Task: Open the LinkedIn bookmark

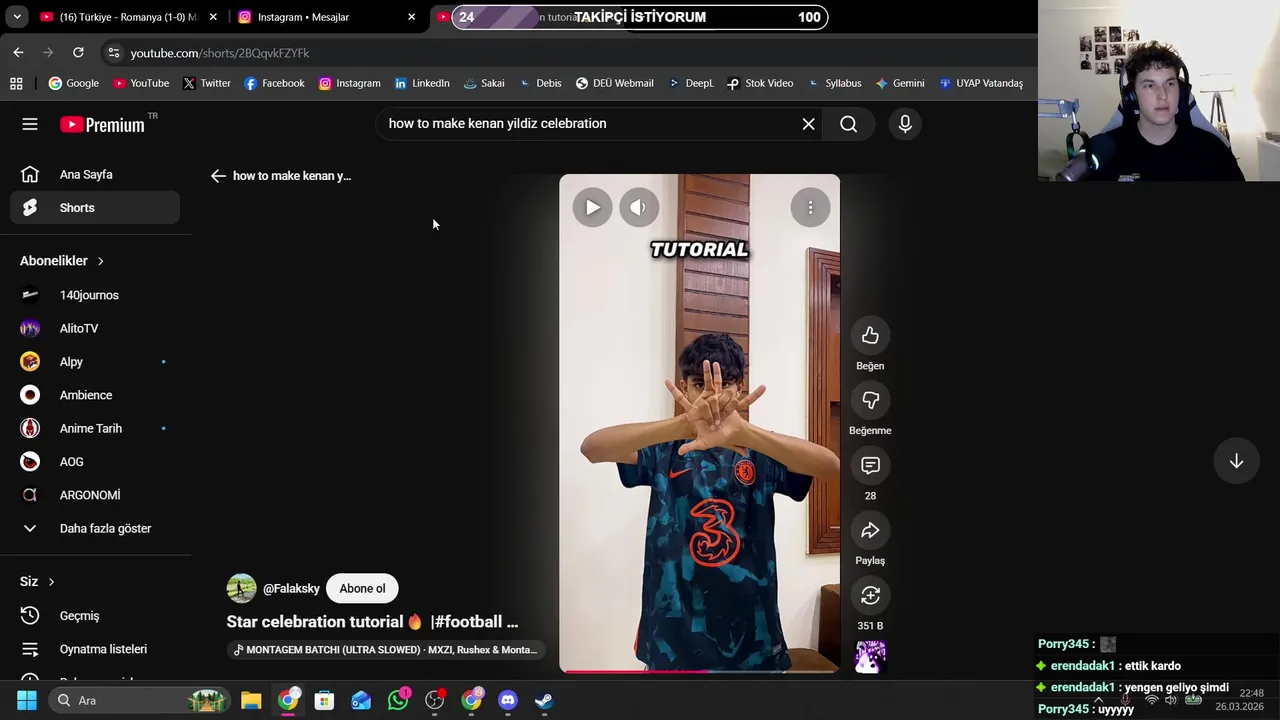Action: [422, 83]
